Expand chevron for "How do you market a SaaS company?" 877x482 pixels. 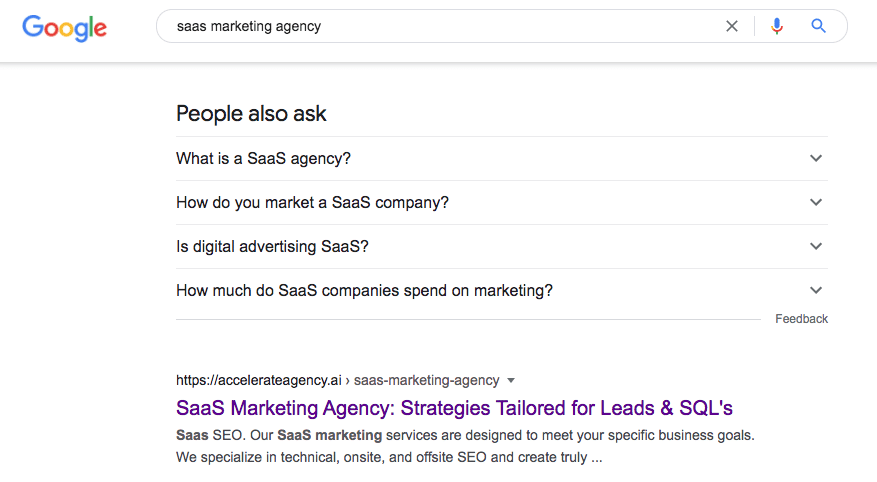tap(816, 202)
